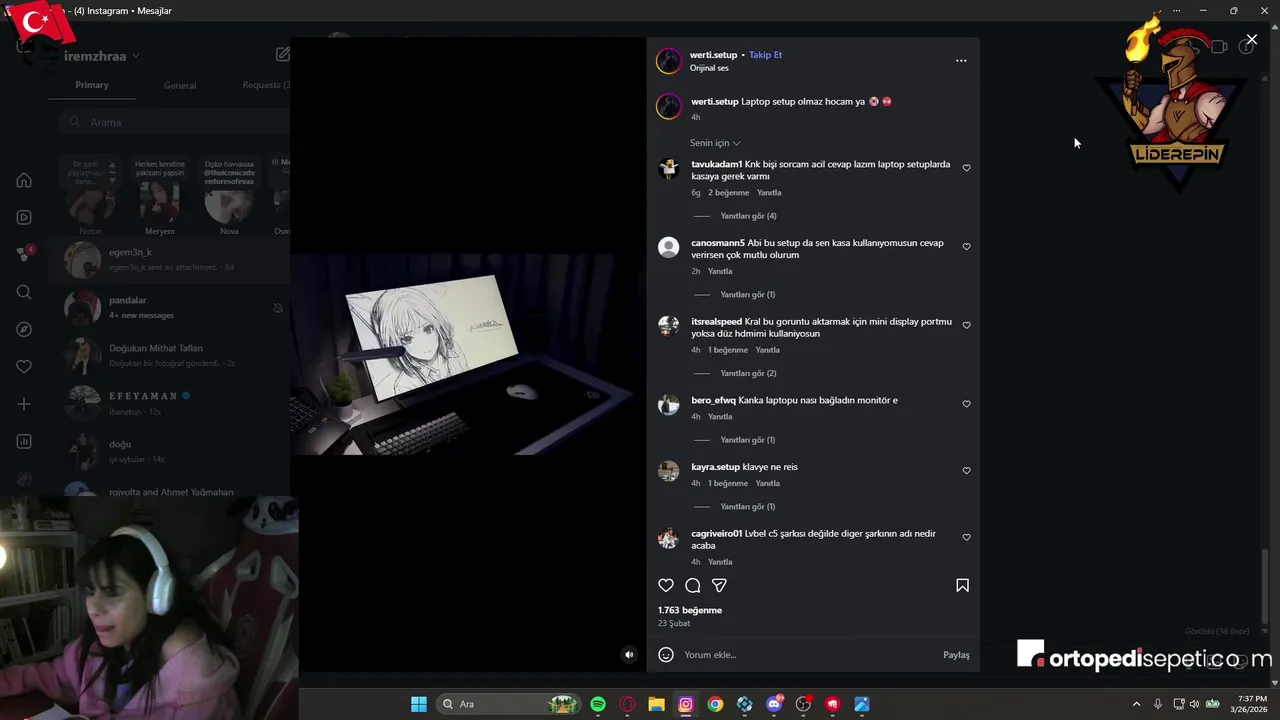The width and height of the screenshot is (1280, 720).
Task: Close the post overlay with the X
Action: click(1251, 40)
